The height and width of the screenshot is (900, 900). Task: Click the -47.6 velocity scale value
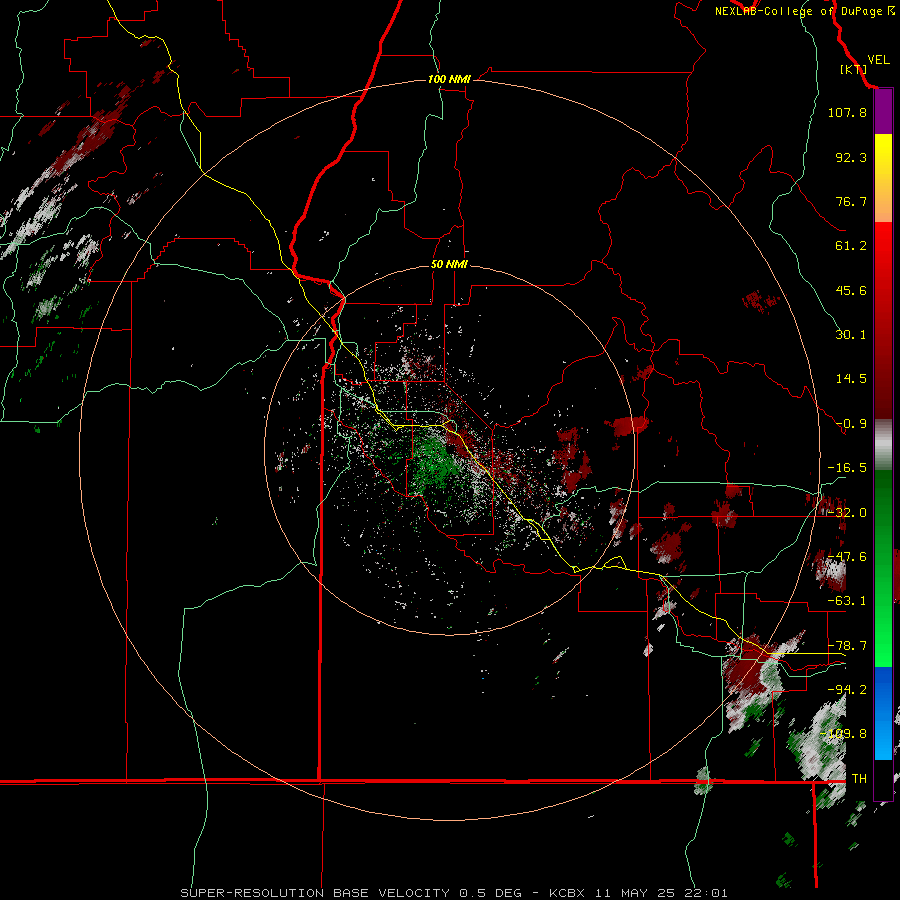[x=847, y=557]
